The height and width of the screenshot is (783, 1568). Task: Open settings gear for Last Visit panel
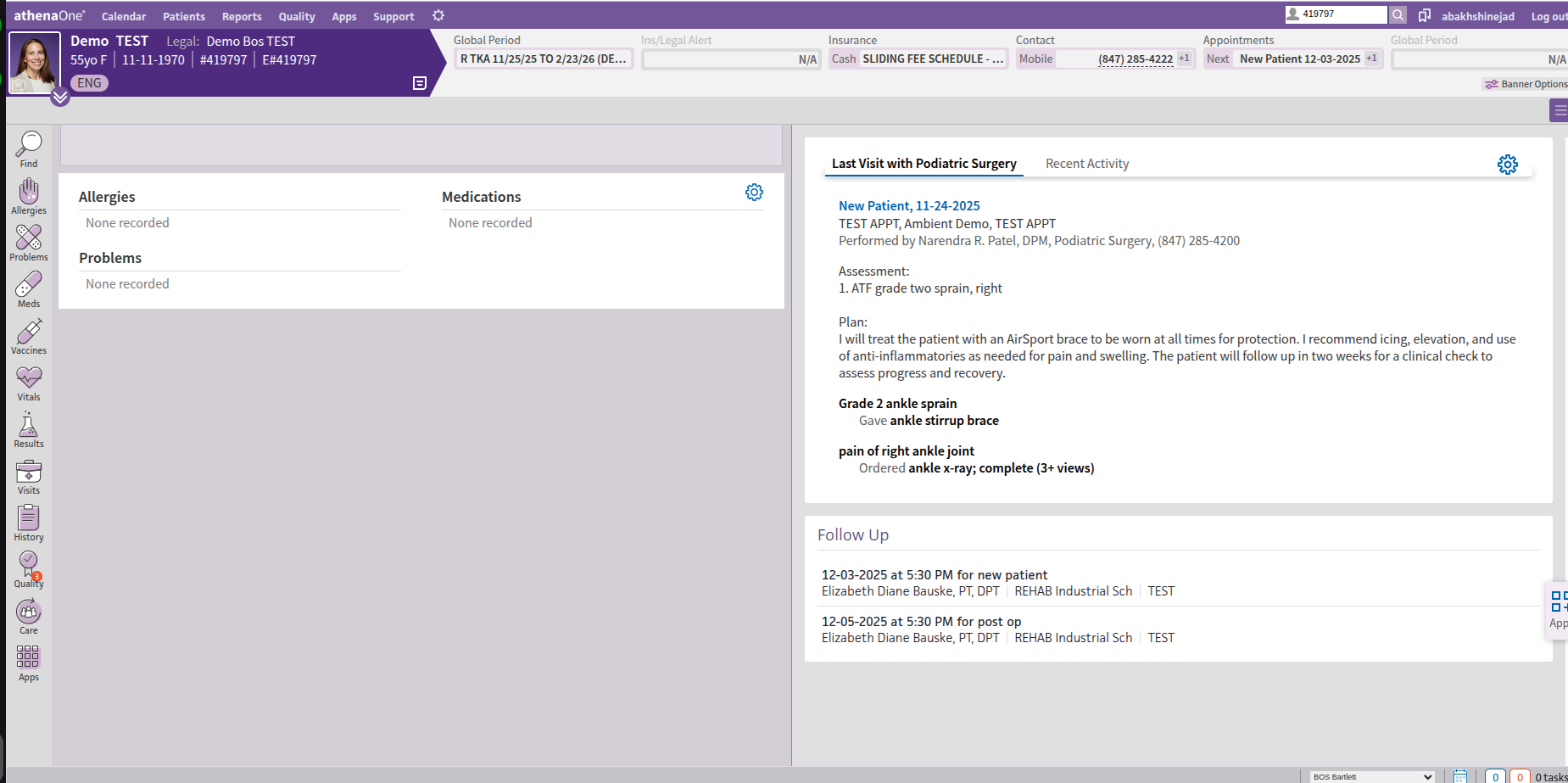pos(1508,165)
